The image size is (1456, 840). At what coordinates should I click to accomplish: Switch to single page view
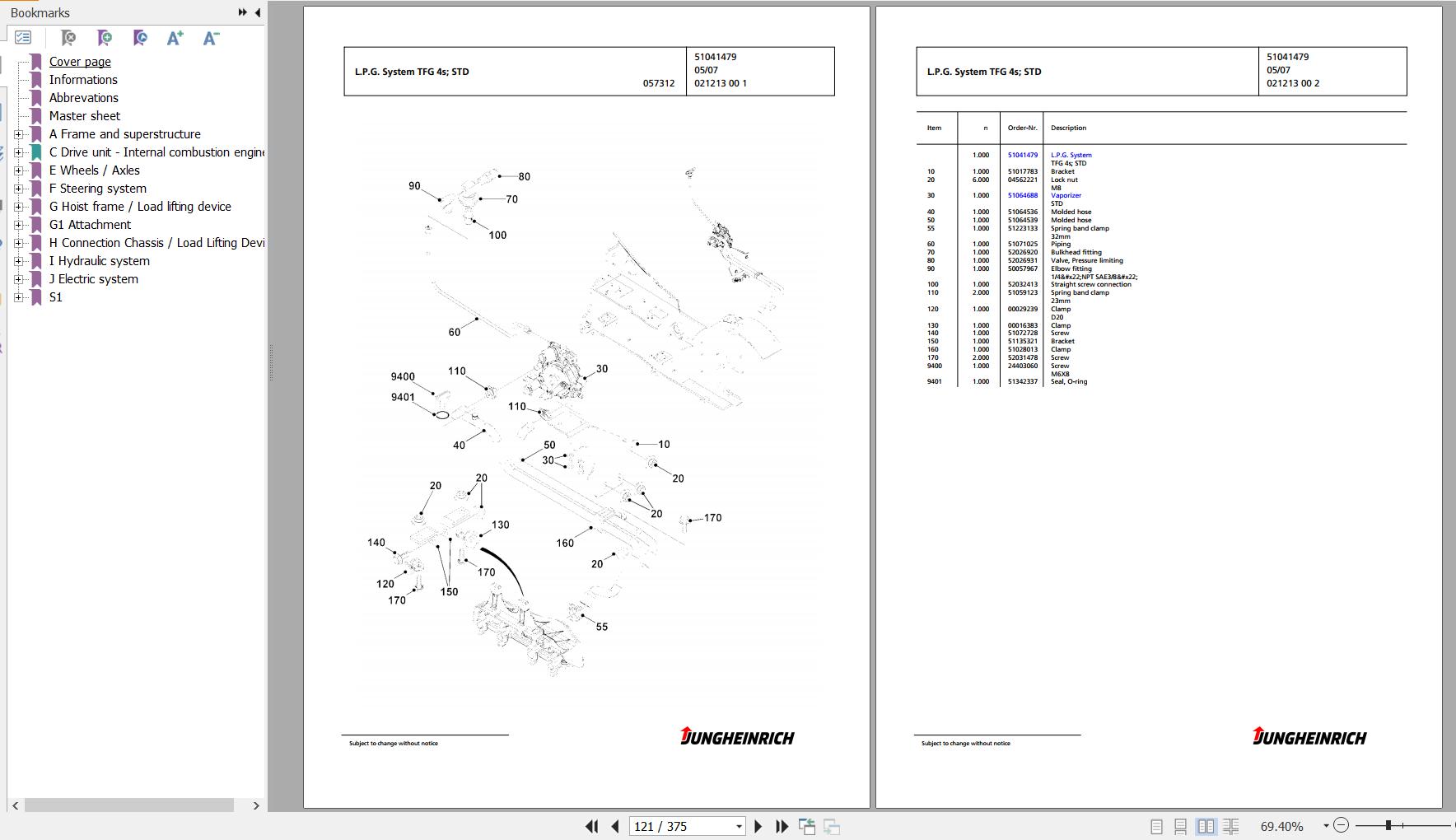(x=1156, y=826)
